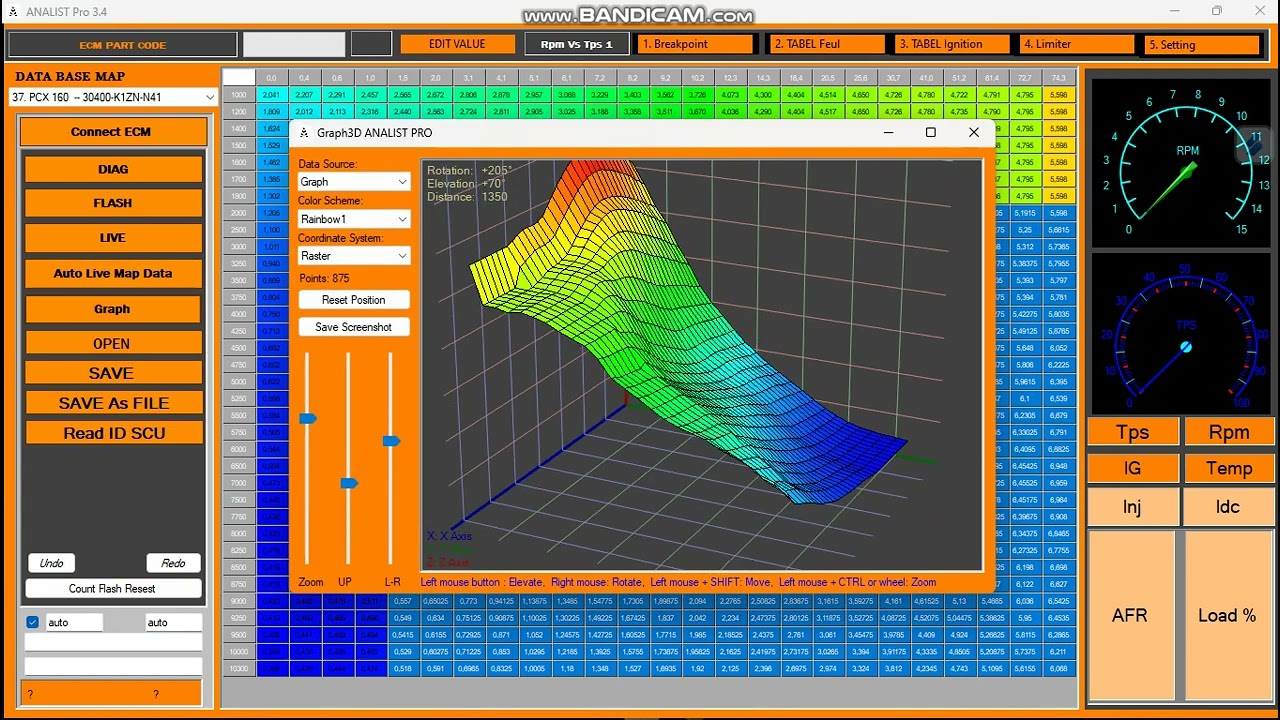Click Count Flash Resest button
The image size is (1280, 720).
tap(112, 589)
